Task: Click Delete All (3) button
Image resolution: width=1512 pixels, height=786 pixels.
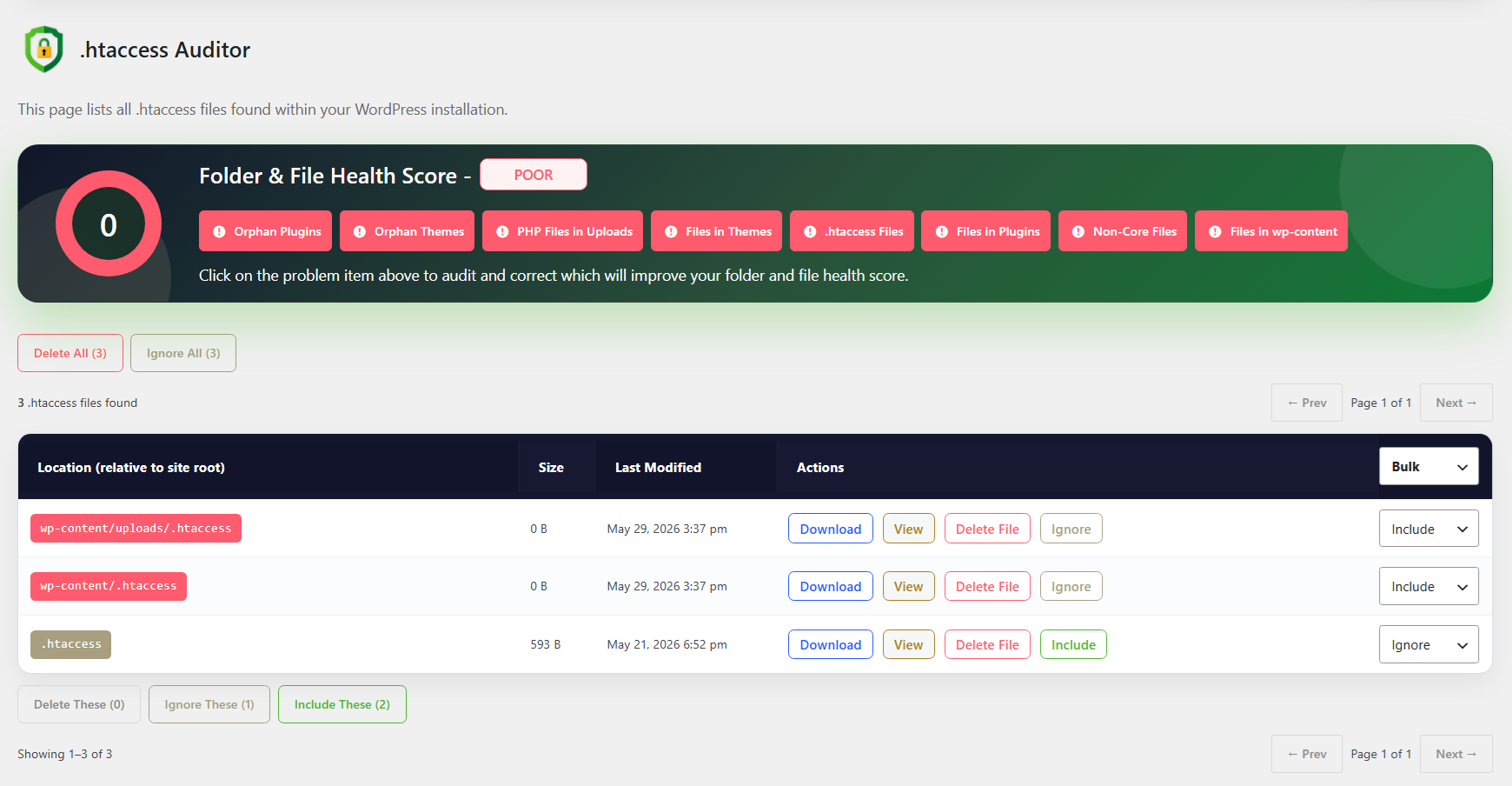Action: coord(70,353)
